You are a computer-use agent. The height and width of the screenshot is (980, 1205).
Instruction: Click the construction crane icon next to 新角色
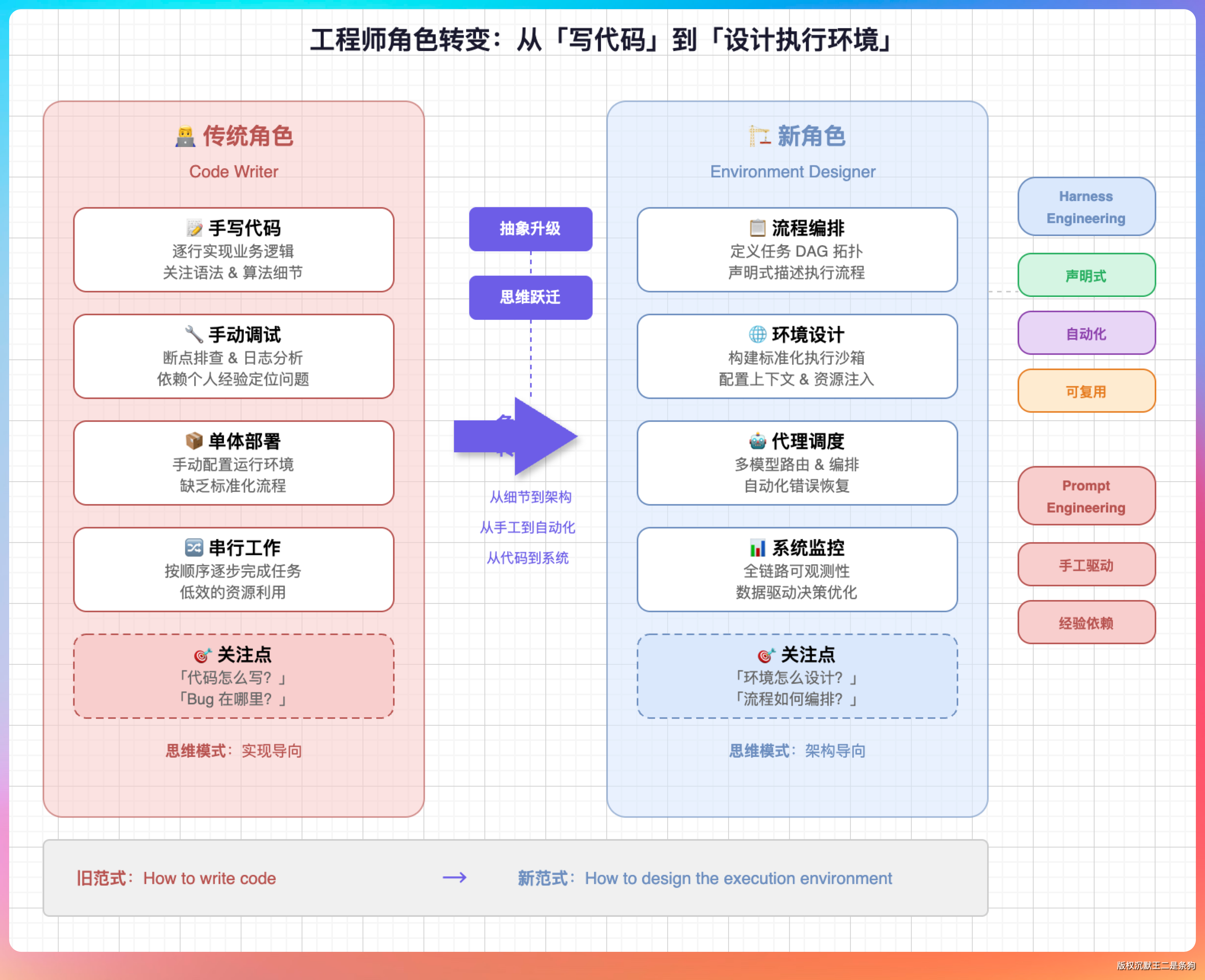pyautogui.click(x=759, y=136)
